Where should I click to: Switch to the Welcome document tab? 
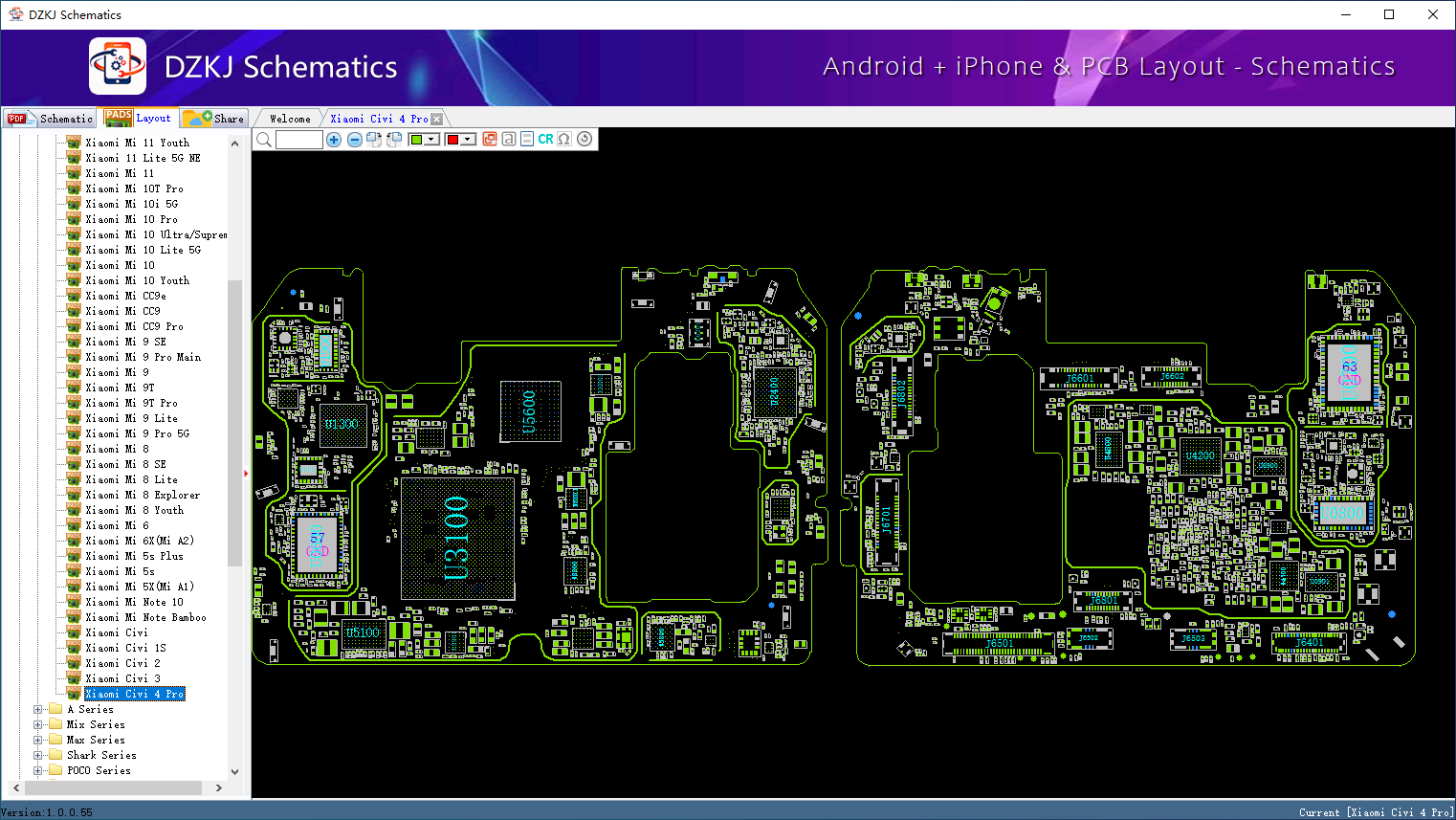point(290,120)
